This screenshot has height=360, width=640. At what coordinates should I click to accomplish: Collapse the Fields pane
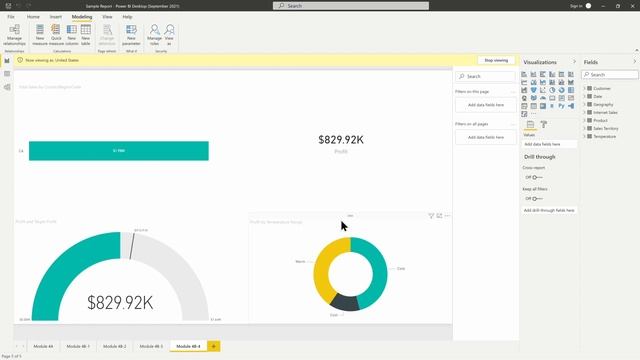tap(634, 62)
